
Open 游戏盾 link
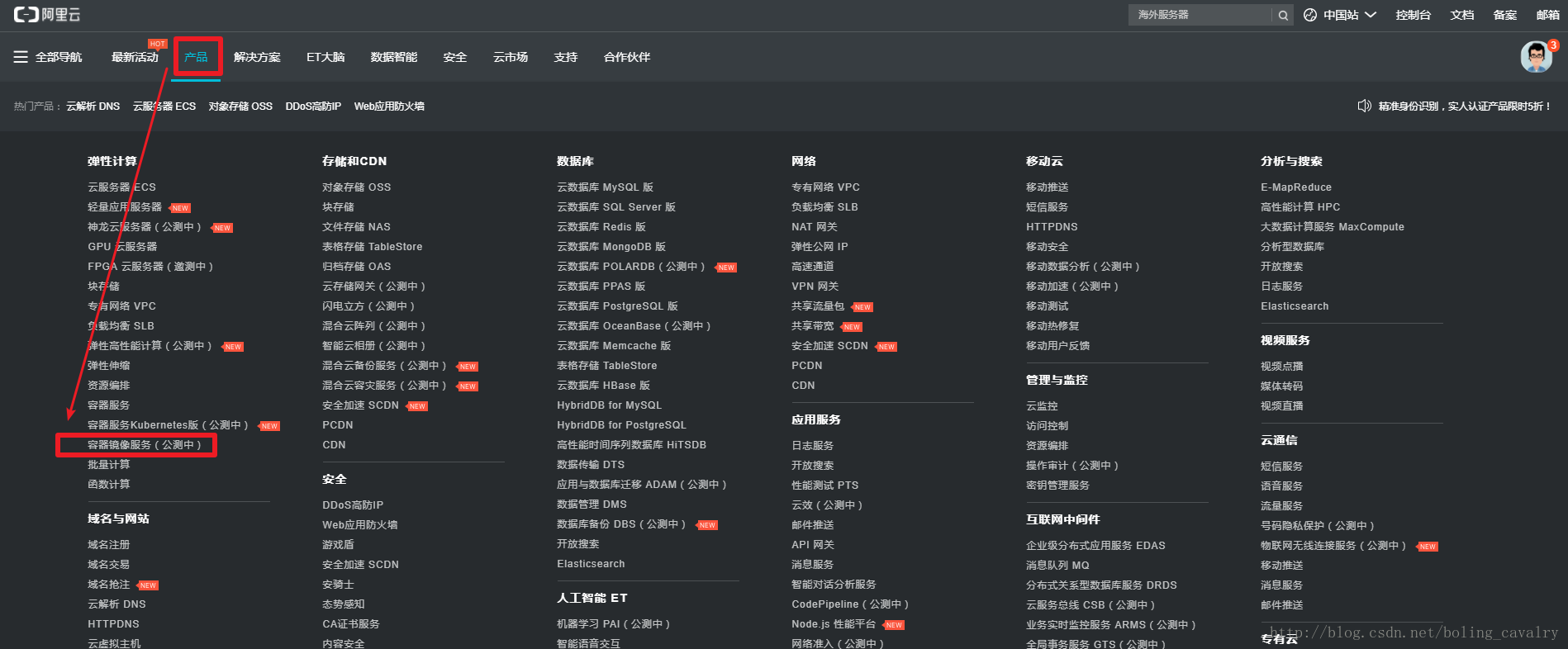338,545
